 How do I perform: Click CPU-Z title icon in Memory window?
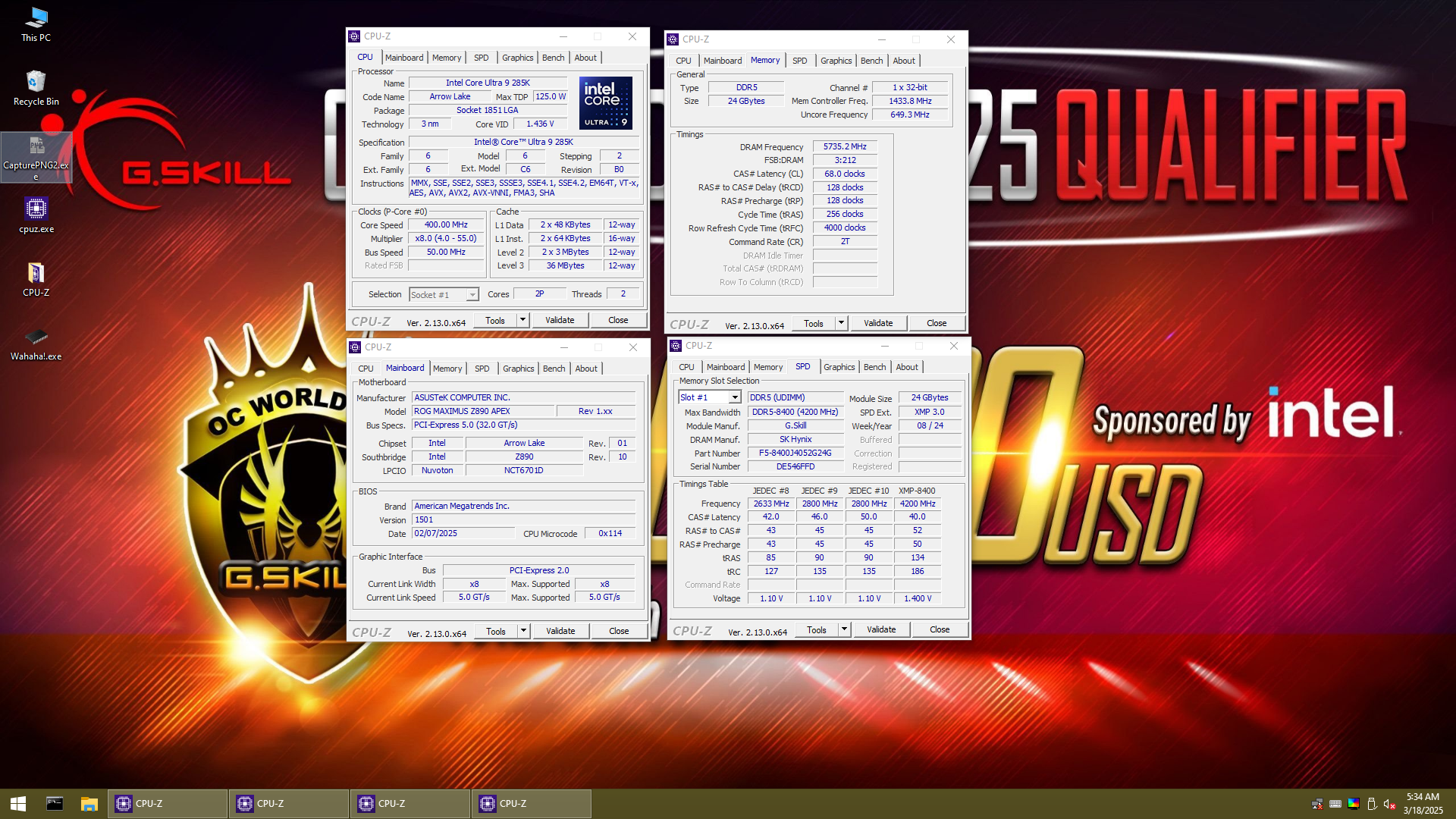click(x=673, y=39)
